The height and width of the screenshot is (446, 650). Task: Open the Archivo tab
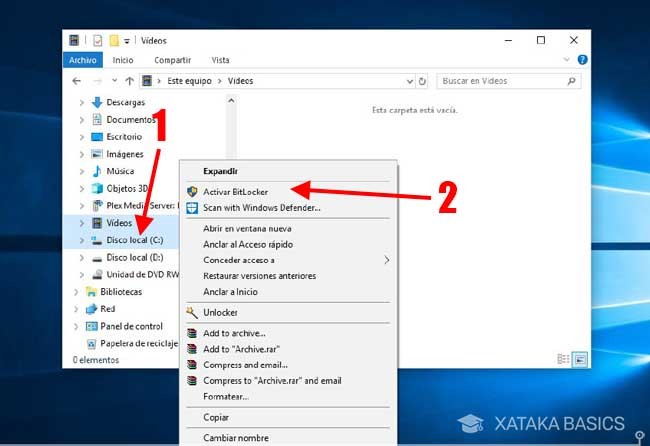[83, 60]
